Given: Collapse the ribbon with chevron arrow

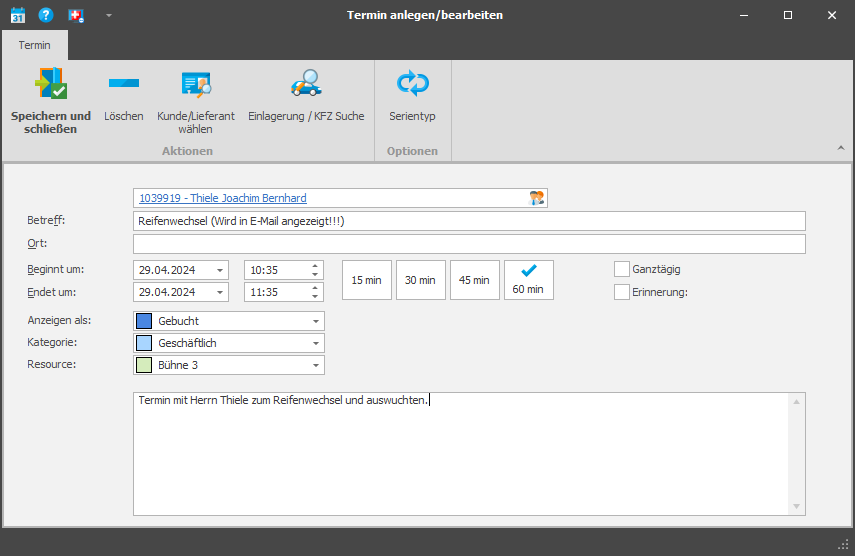Looking at the screenshot, I should click(841, 148).
